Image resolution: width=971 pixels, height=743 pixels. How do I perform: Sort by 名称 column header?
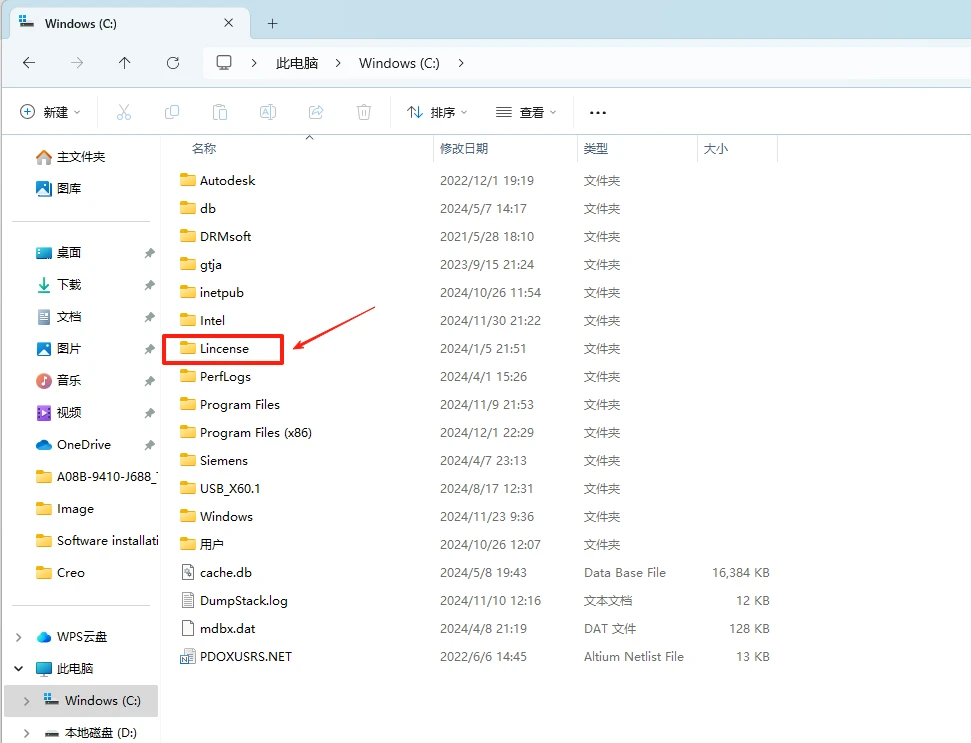[204, 149]
